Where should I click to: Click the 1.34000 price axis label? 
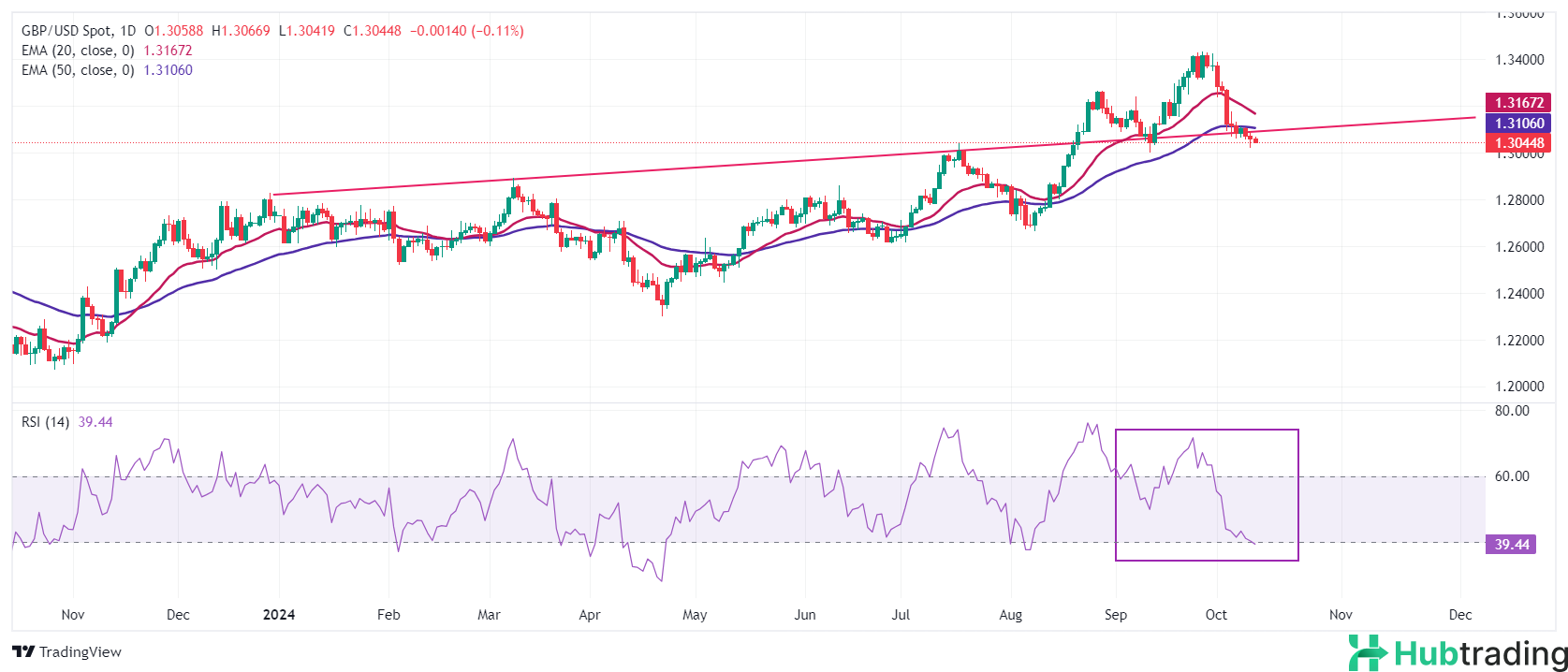[1518, 60]
